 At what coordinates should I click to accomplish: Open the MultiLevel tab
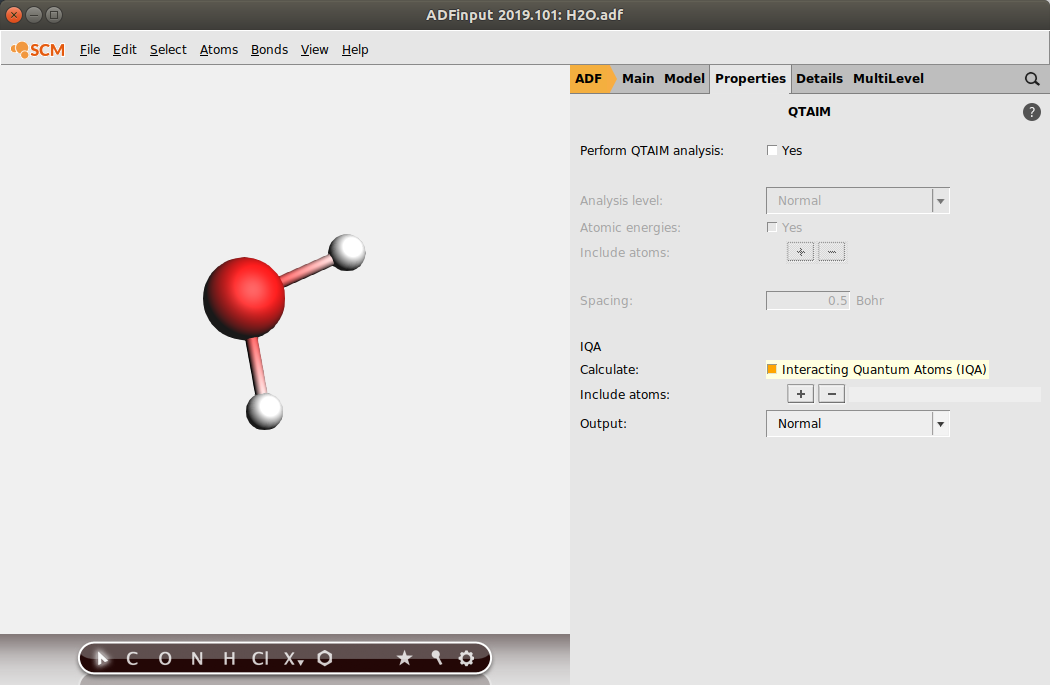coord(888,78)
